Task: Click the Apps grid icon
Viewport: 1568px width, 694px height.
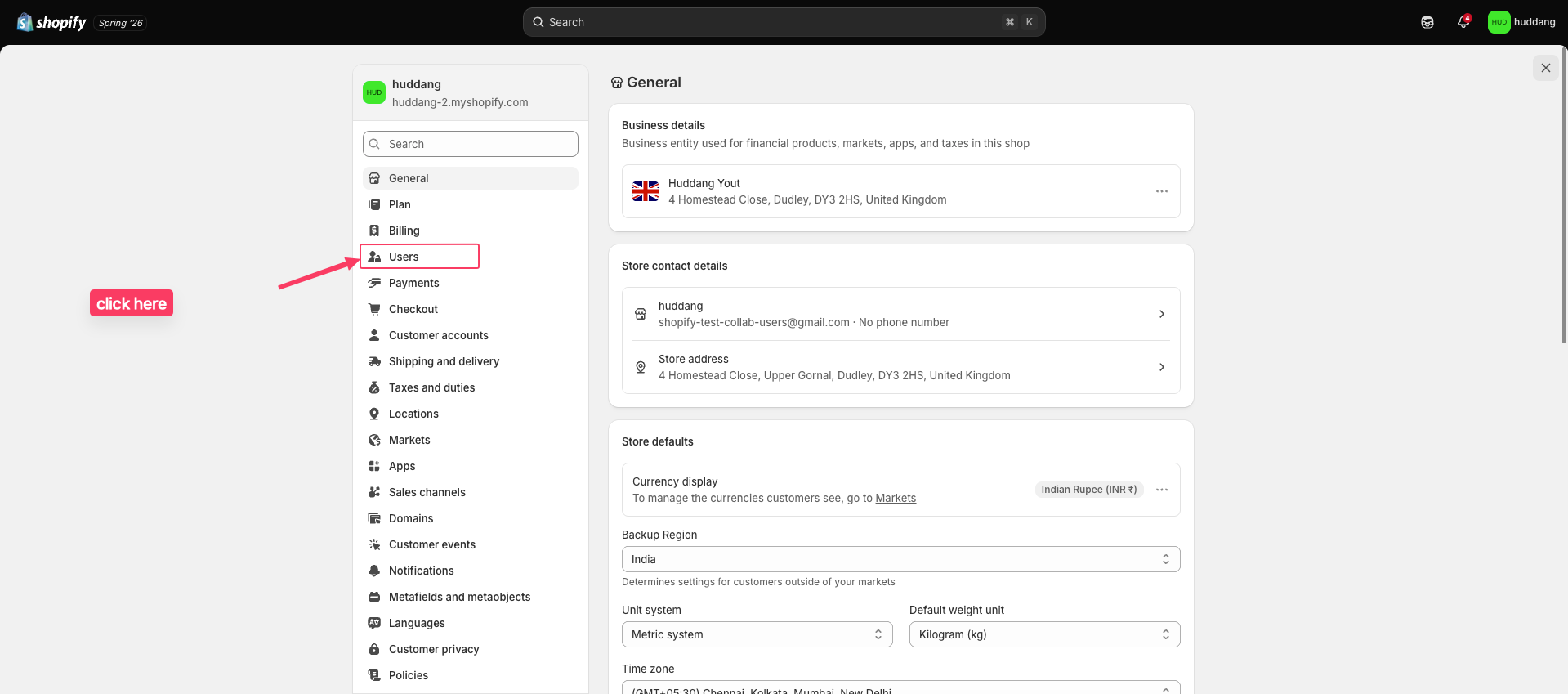Action: [x=374, y=466]
